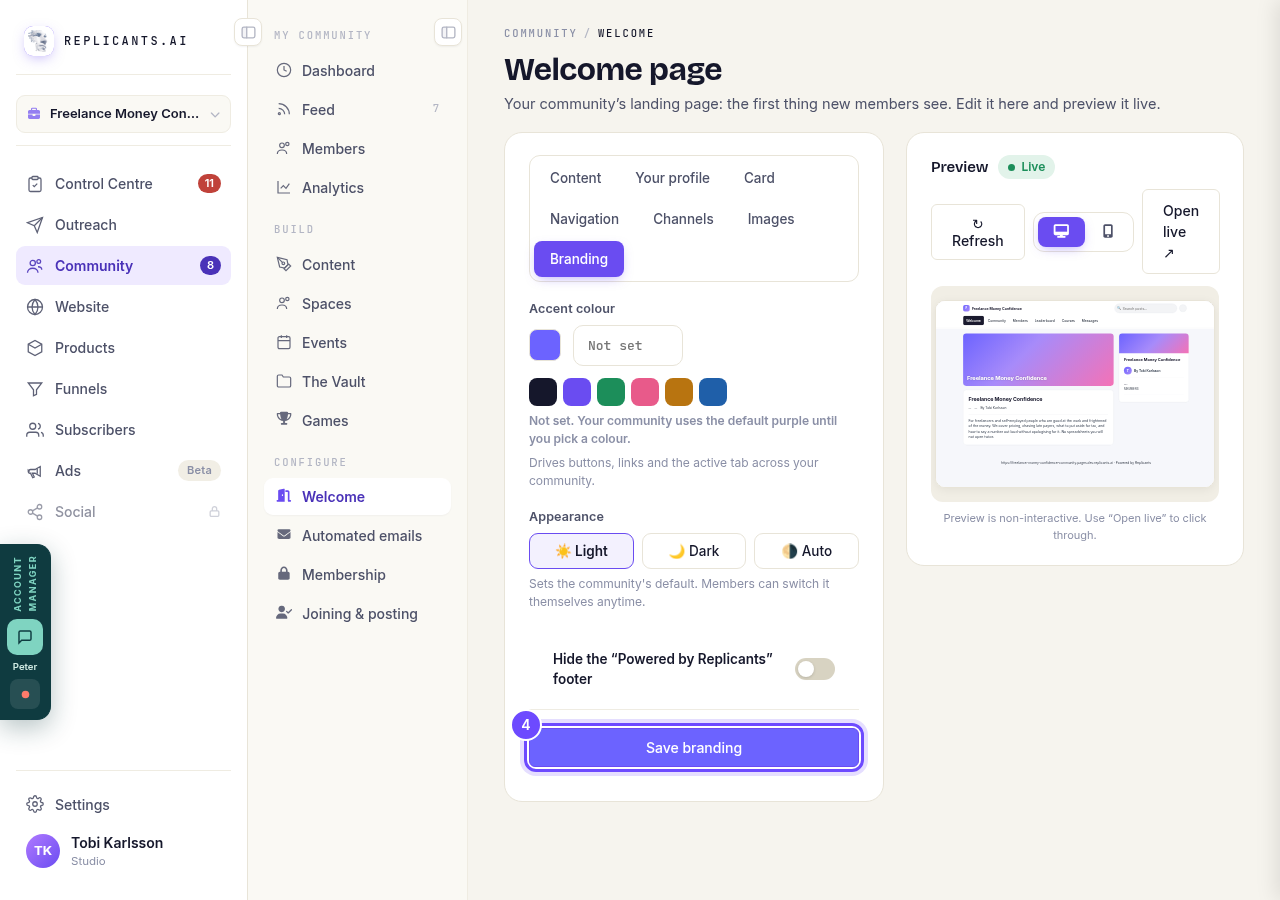1280x900 pixels.
Task: Click the accent colour hex input field
Action: coord(628,345)
